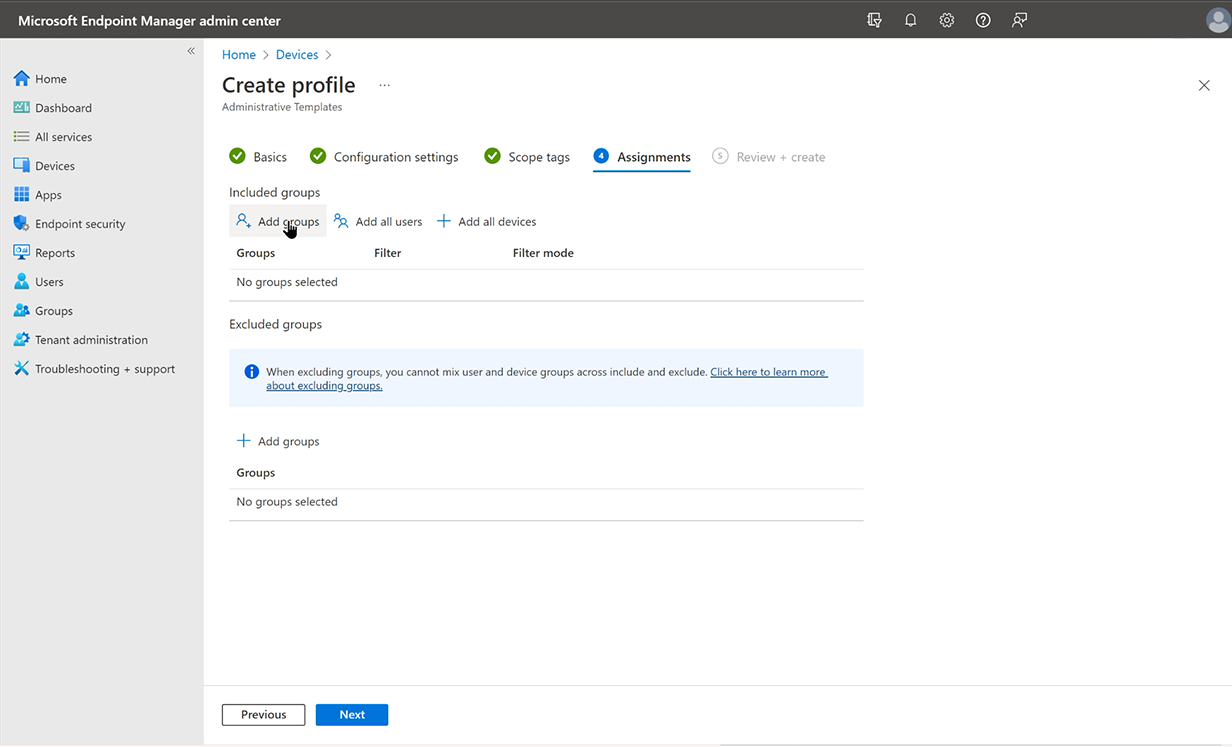Open the help question mark icon
Screen dimensions: 1232x747
[983, 20]
